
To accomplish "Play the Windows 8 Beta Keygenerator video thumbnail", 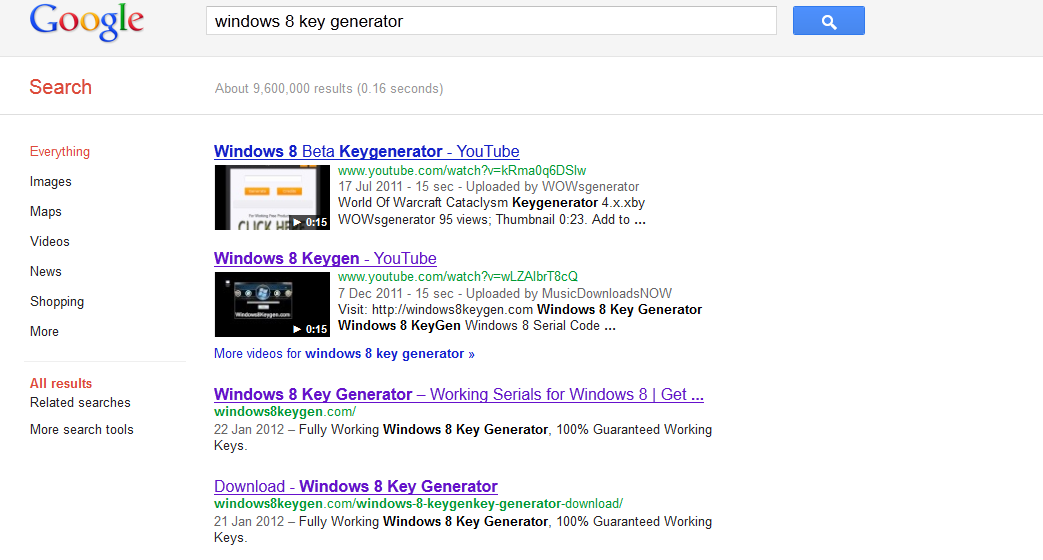I will 272,198.
